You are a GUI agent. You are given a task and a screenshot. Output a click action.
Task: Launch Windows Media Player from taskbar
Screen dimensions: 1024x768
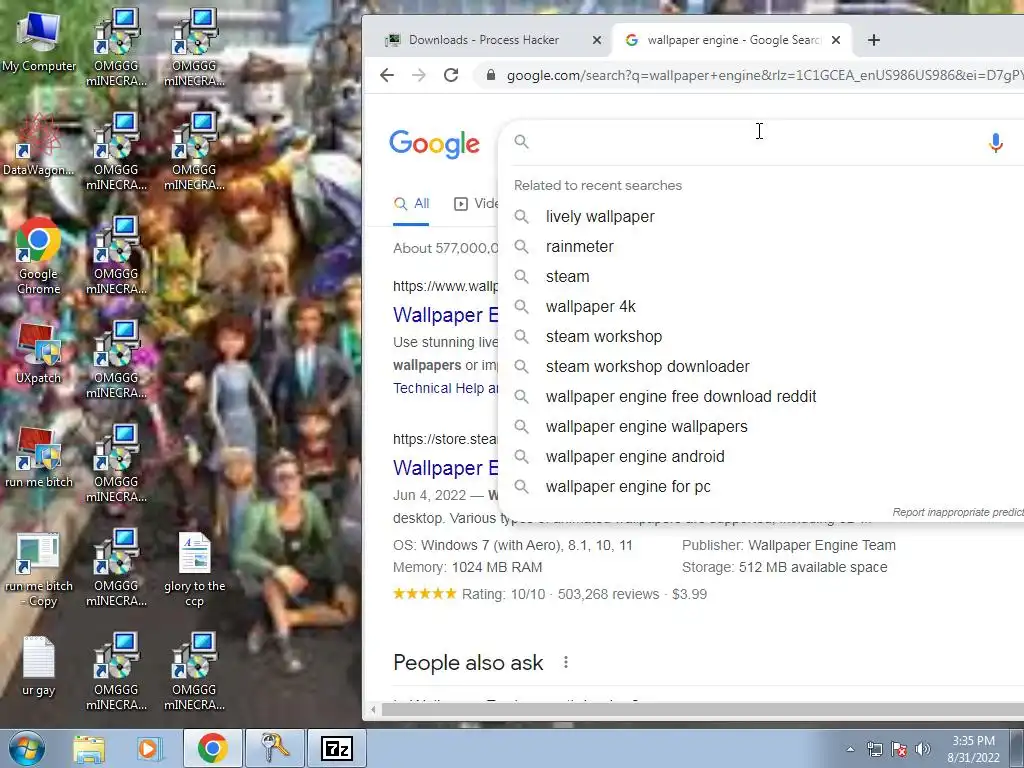149,748
